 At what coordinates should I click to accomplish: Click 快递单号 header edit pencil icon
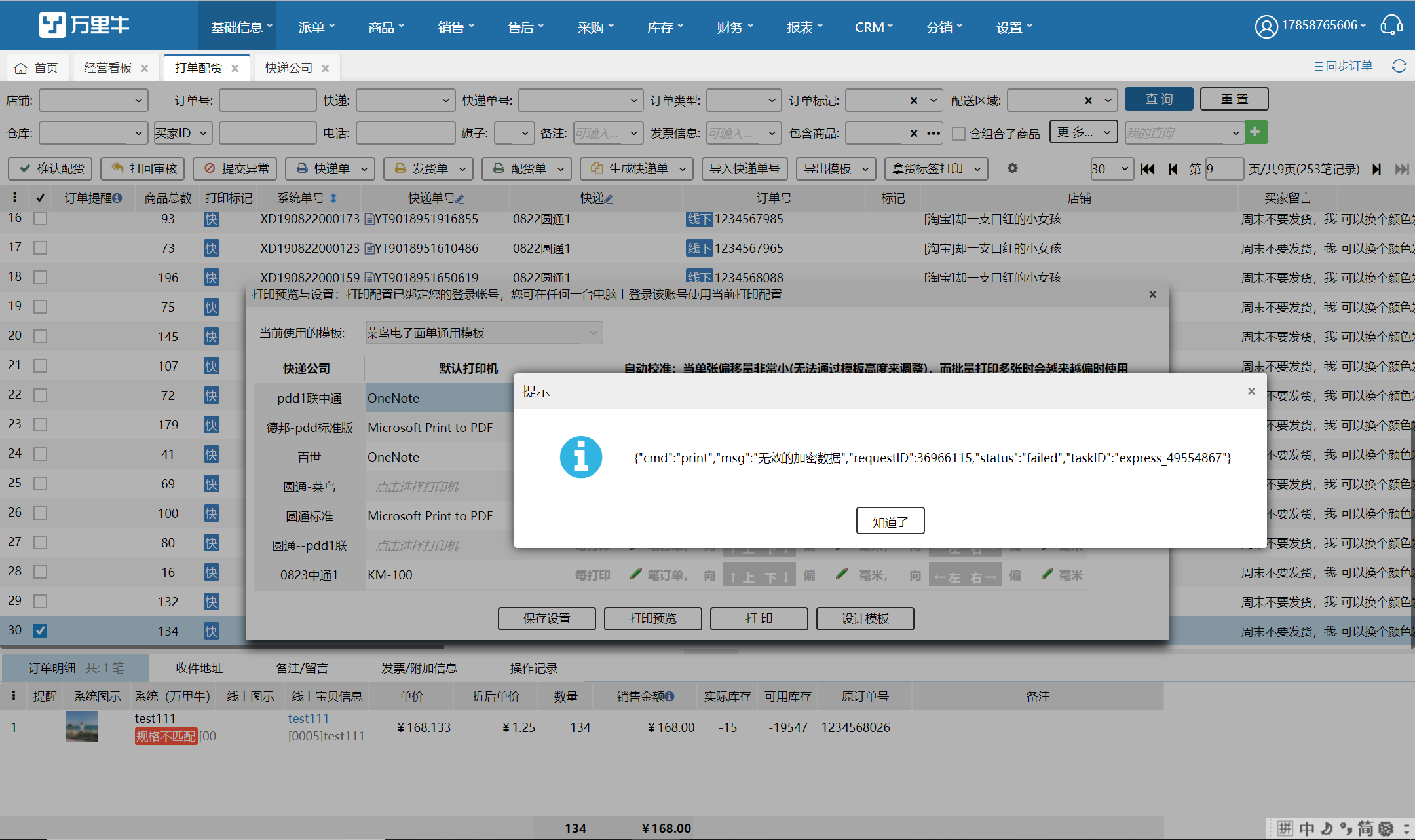460,198
